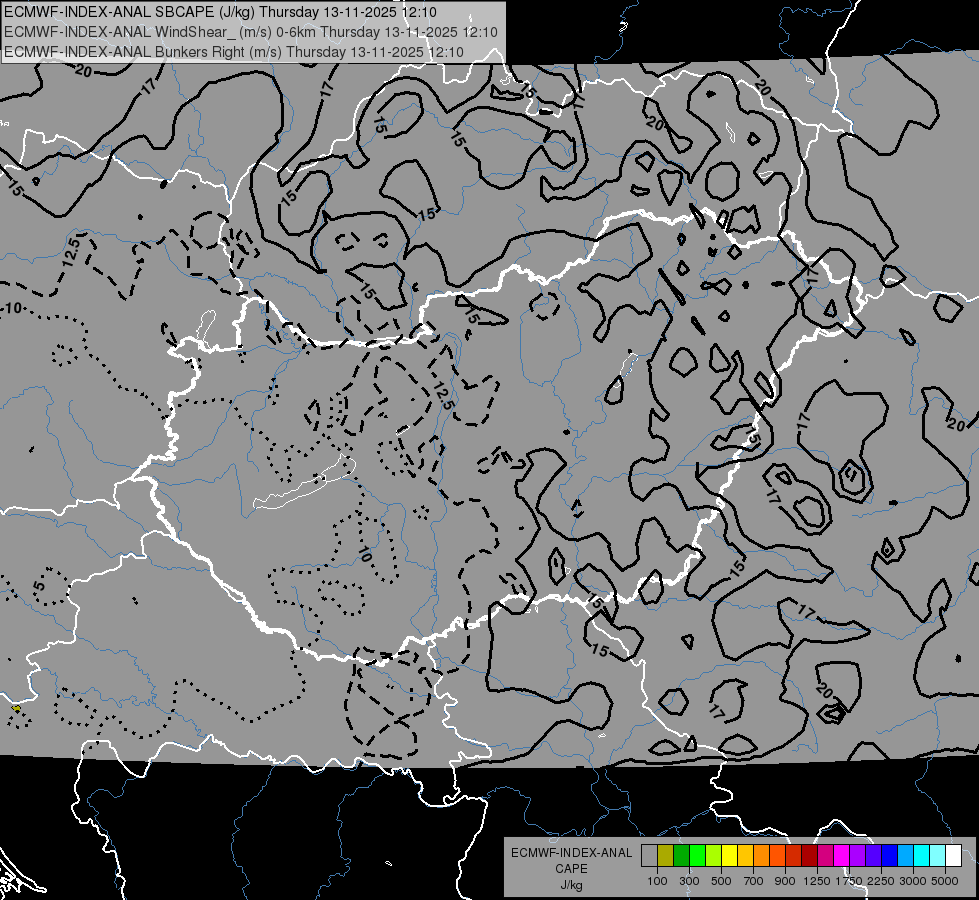Click the WindShear 0-6km title line
Screen dimensions: 979x900
[x=250, y=32]
